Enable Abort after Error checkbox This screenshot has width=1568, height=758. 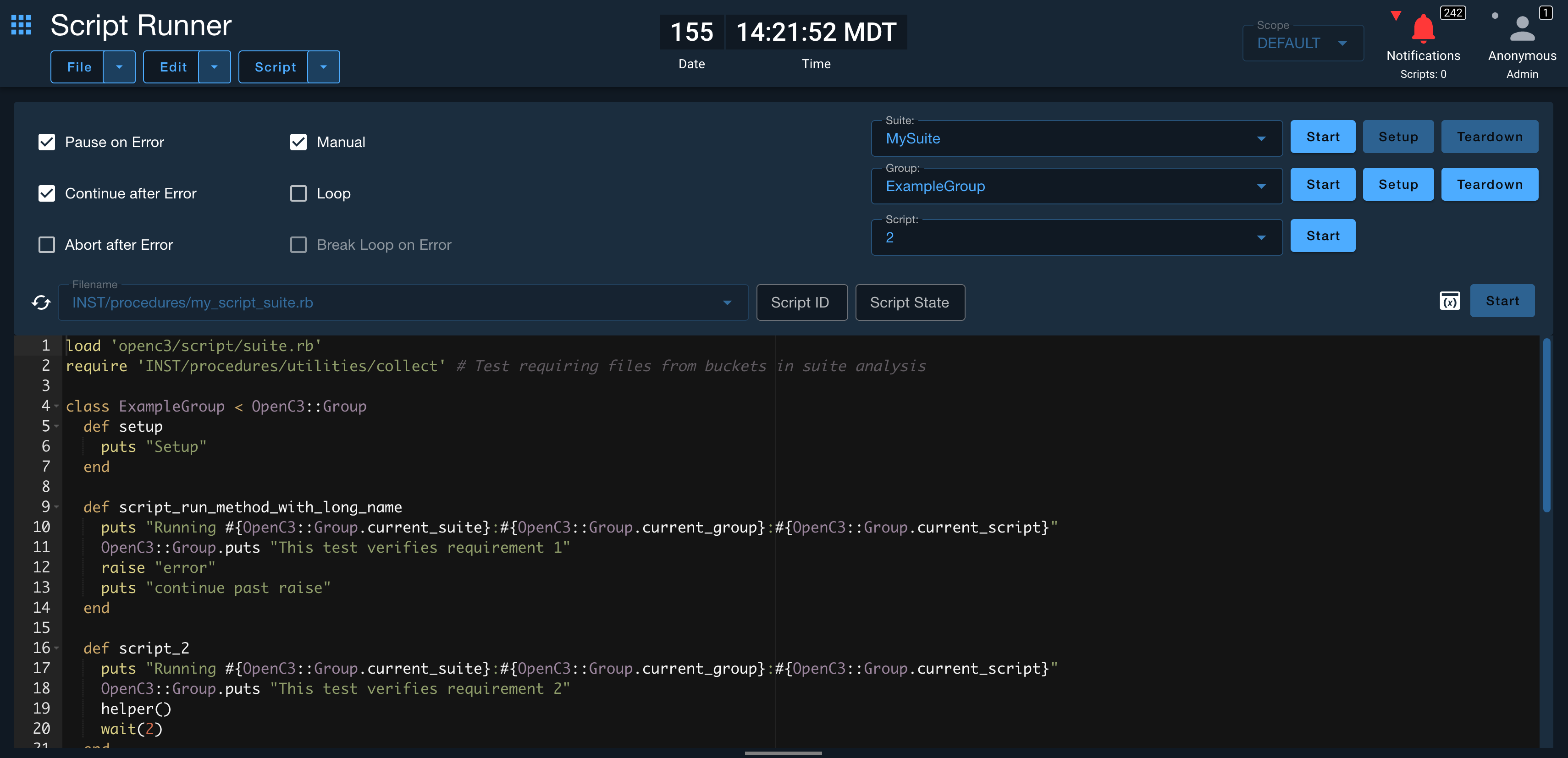pos(47,245)
